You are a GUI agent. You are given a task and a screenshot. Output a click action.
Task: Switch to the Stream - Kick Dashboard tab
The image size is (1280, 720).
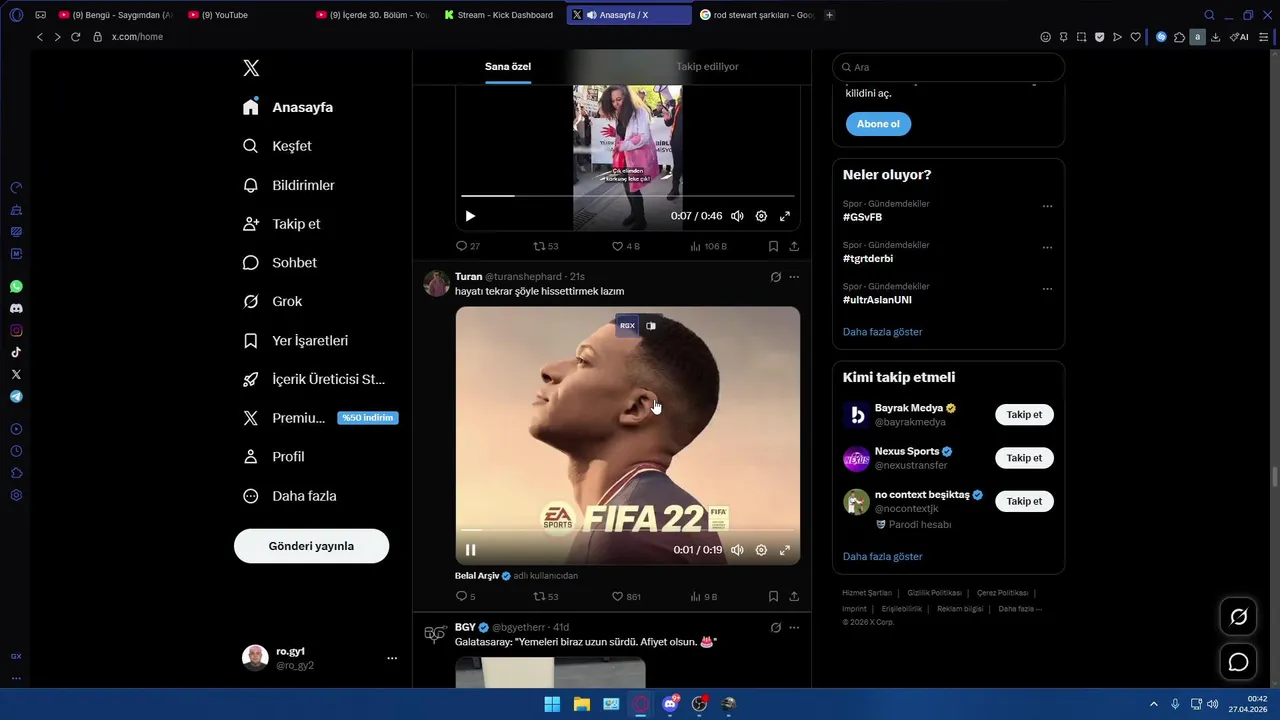pyautogui.click(x=499, y=15)
